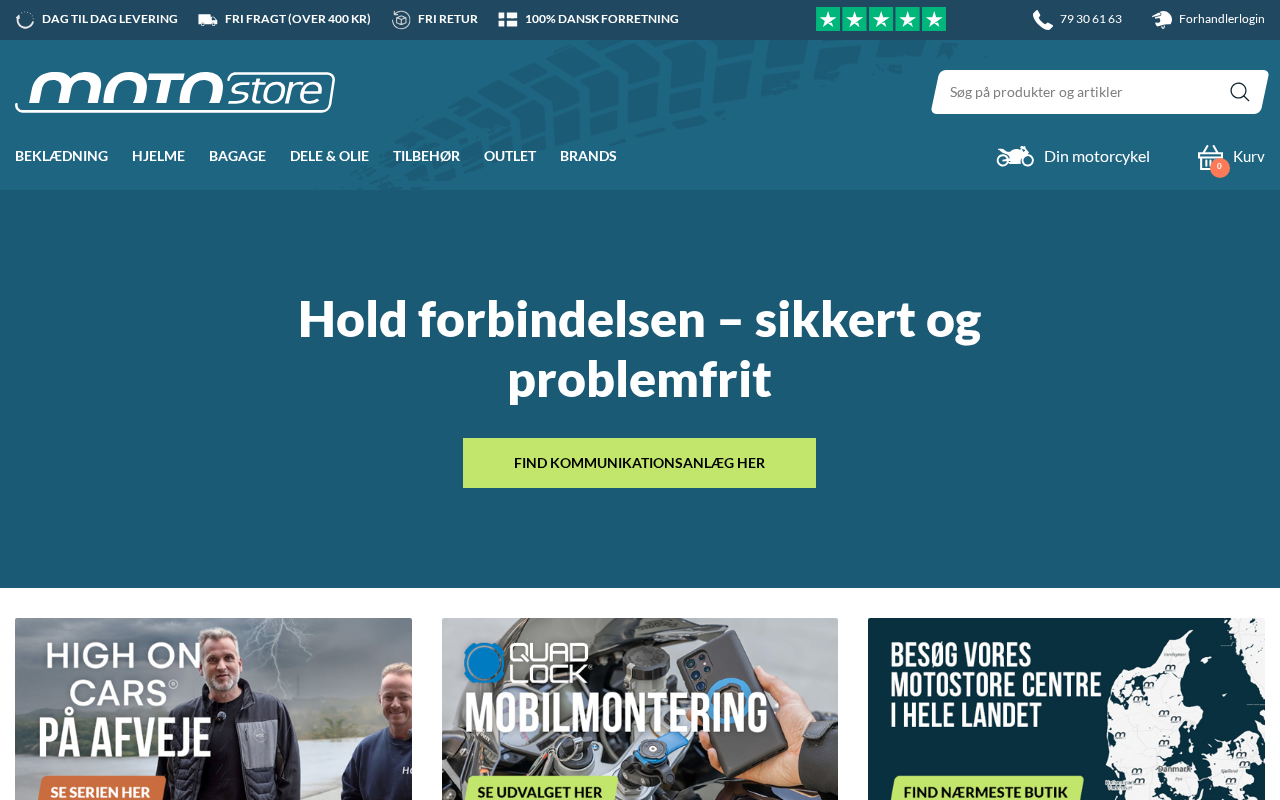Click the delivery truck icon for Fri fragt
This screenshot has width=1280, height=800.
coord(208,19)
